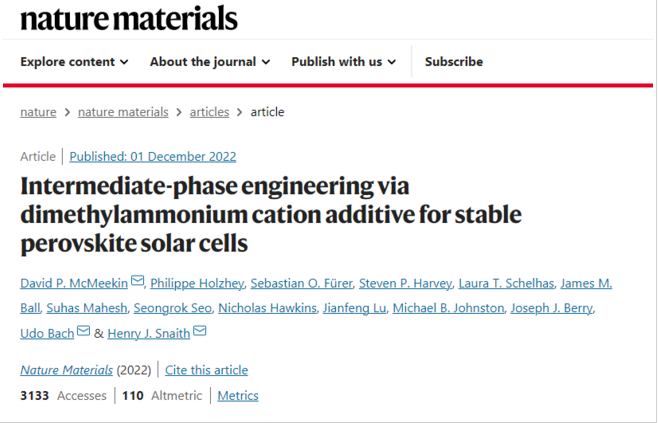Screen dimensions: 658x423
Task: Go to nature breadcrumb link
Action: tap(38, 112)
